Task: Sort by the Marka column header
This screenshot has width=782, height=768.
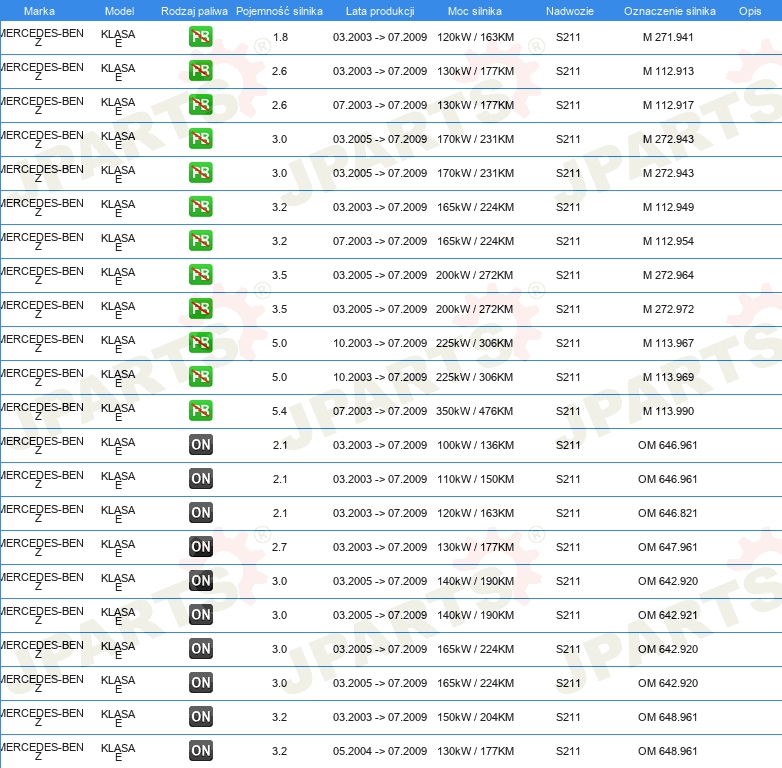Action: tap(39, 11)
